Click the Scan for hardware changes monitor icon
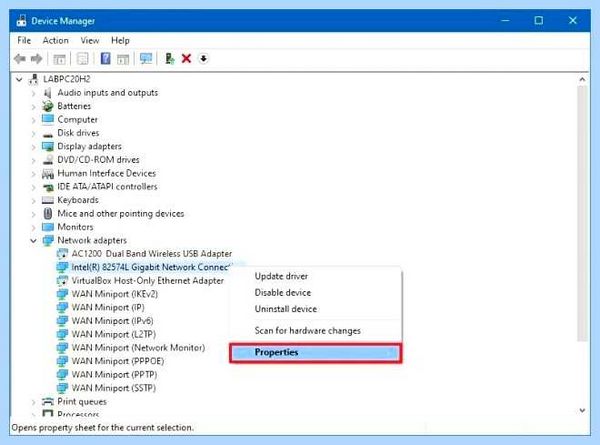 [x=146, y=59]
